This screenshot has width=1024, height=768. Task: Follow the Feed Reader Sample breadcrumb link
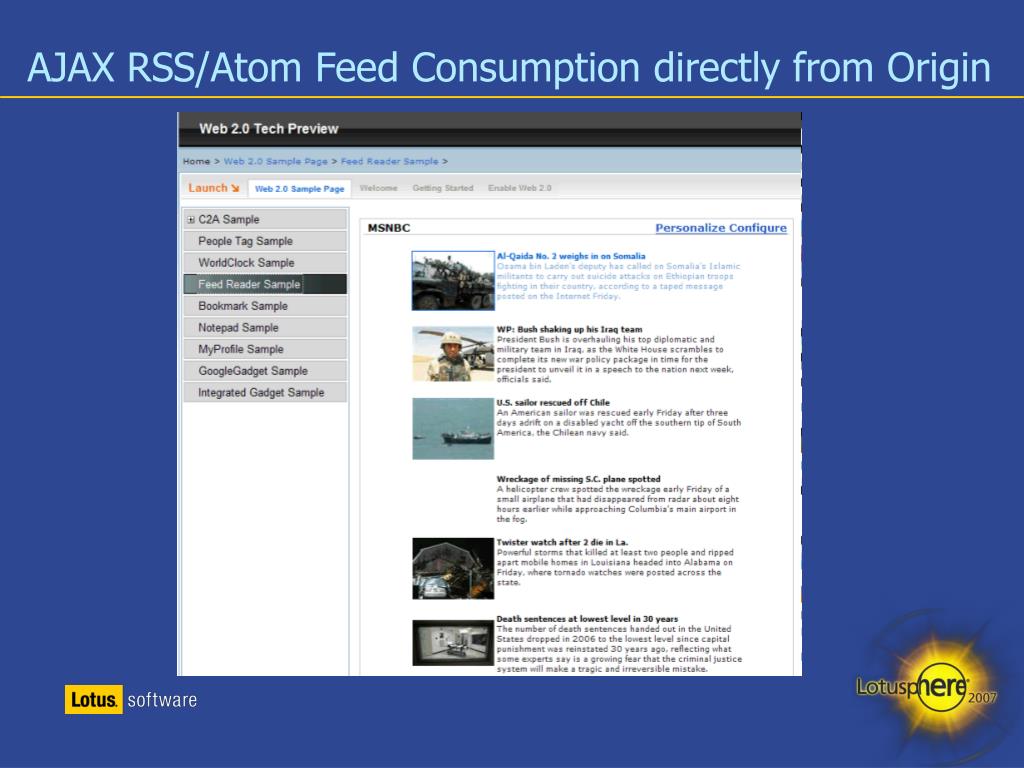[389, 161]
